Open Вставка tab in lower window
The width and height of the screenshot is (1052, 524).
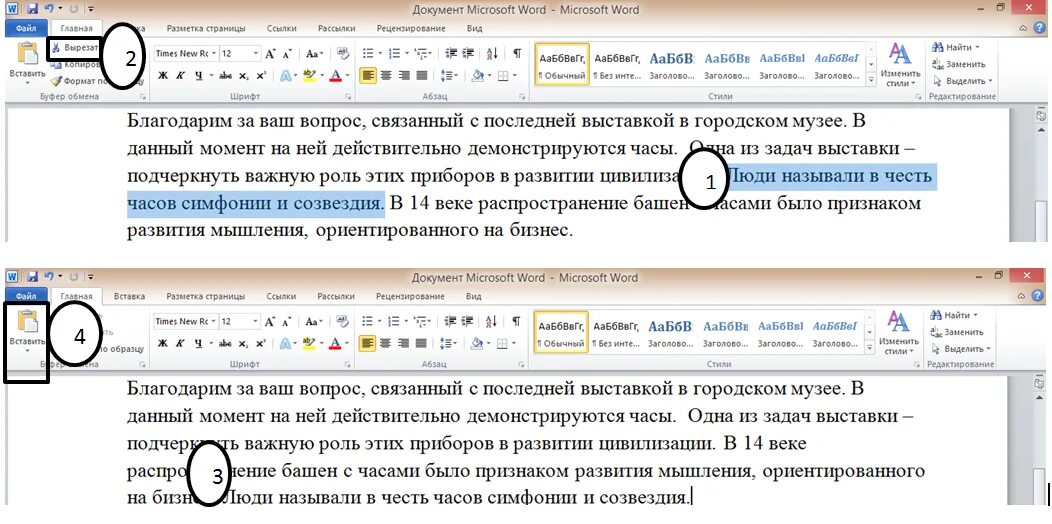point(129,296)
